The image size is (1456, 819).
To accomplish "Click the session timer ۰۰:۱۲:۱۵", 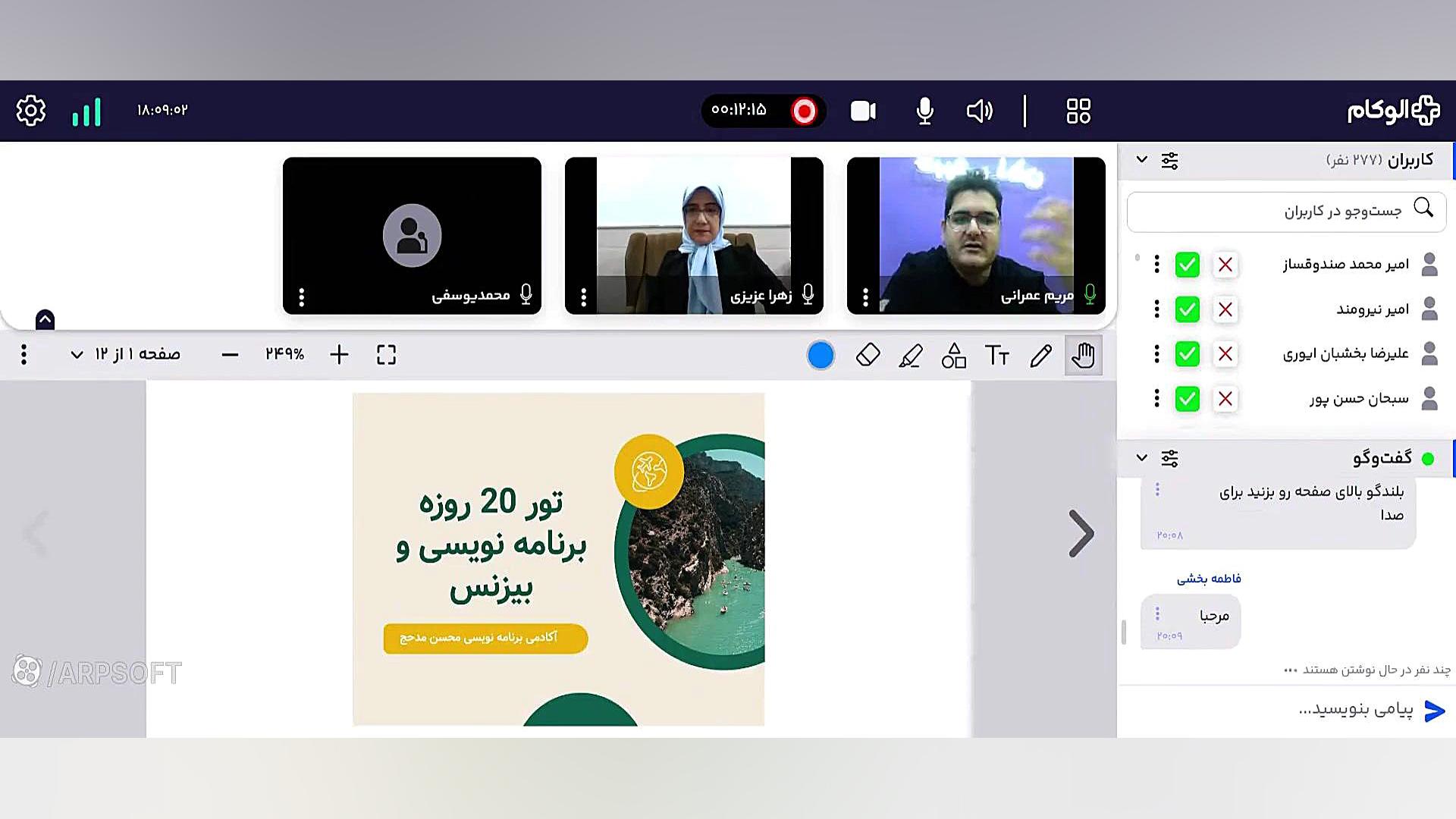I will coord(739,110).
